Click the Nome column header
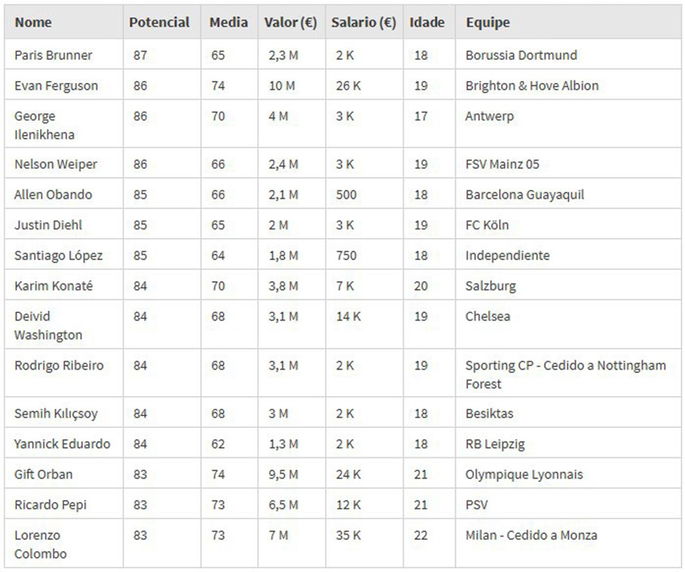The width and height of the screenshot is (685, 572). point(33,22)
